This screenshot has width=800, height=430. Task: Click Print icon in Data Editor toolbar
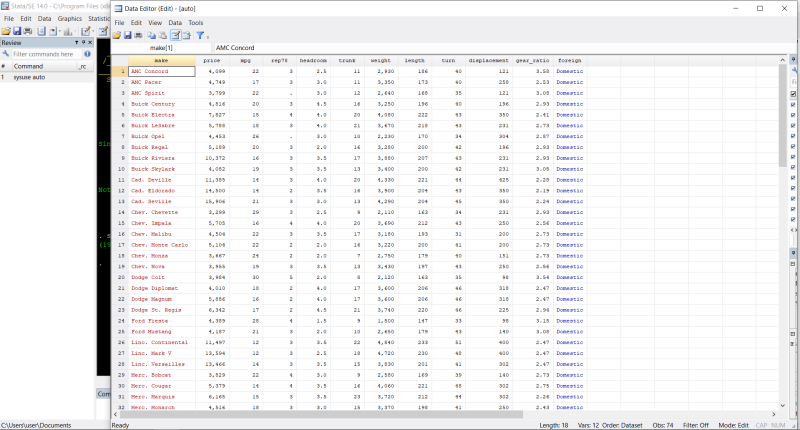[138, 35]
